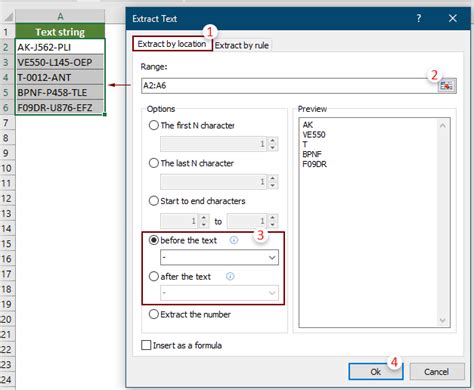474x390 pixels.
Task: Select cell BPNF-P458-TLE
Action: (x=60, y=92)
